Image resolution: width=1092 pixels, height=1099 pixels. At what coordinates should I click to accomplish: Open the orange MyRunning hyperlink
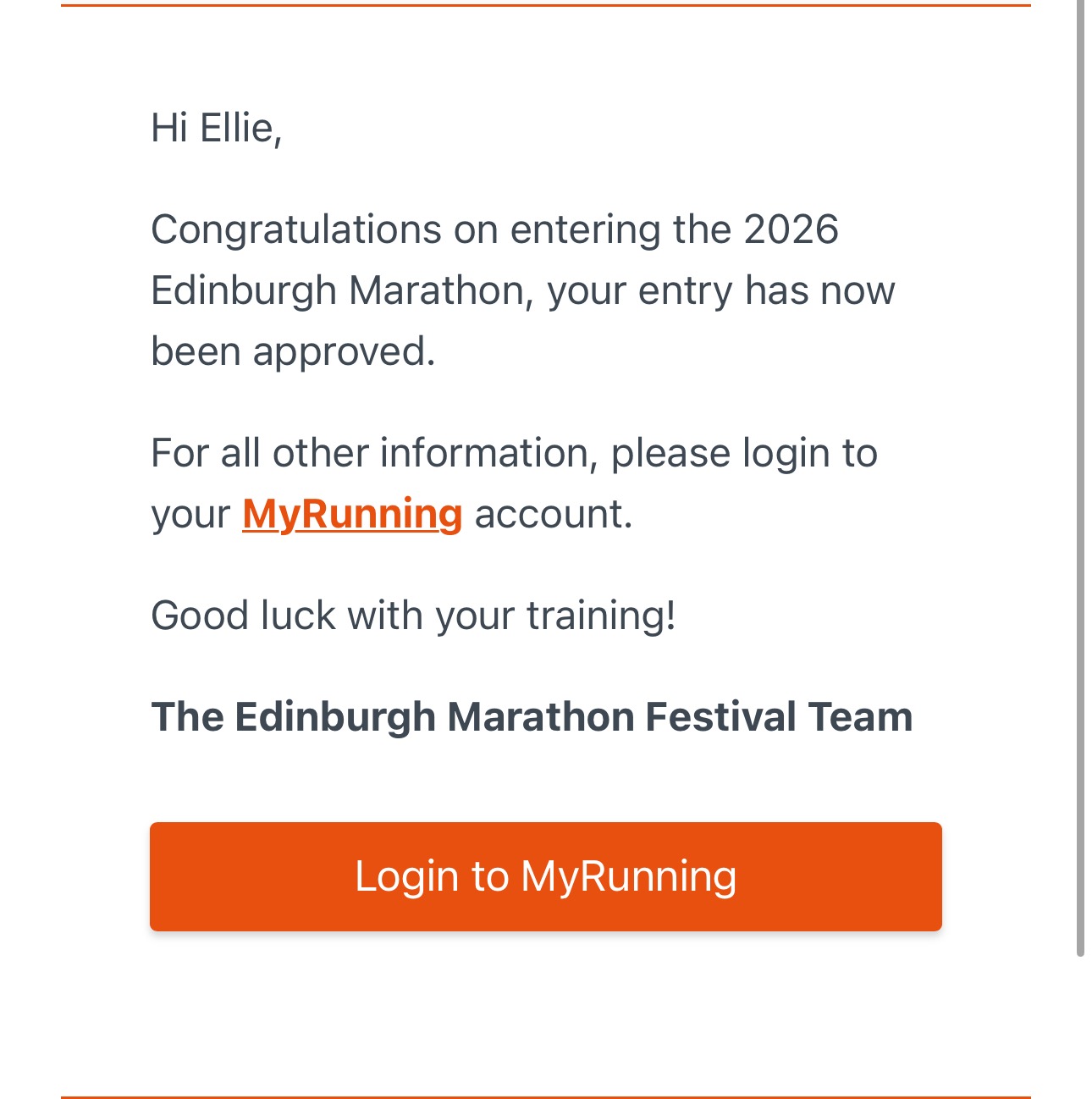352,514
